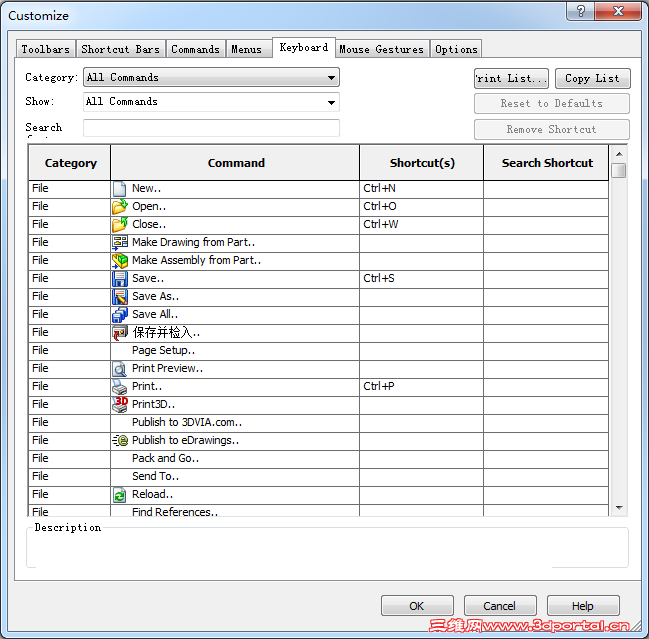Click the Reload.. command text
Image resolution: width=649 pixels, height=639 pixels.
[152, 495]
